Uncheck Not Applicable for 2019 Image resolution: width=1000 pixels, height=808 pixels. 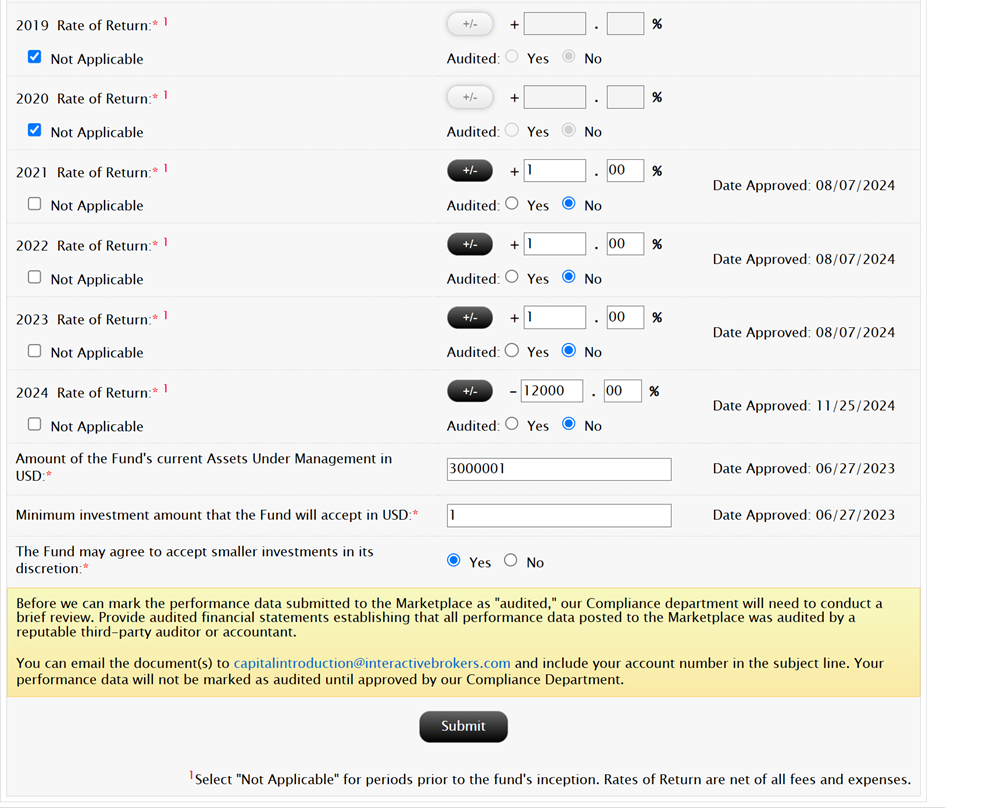pyautogui.click(x=34, y=56)
